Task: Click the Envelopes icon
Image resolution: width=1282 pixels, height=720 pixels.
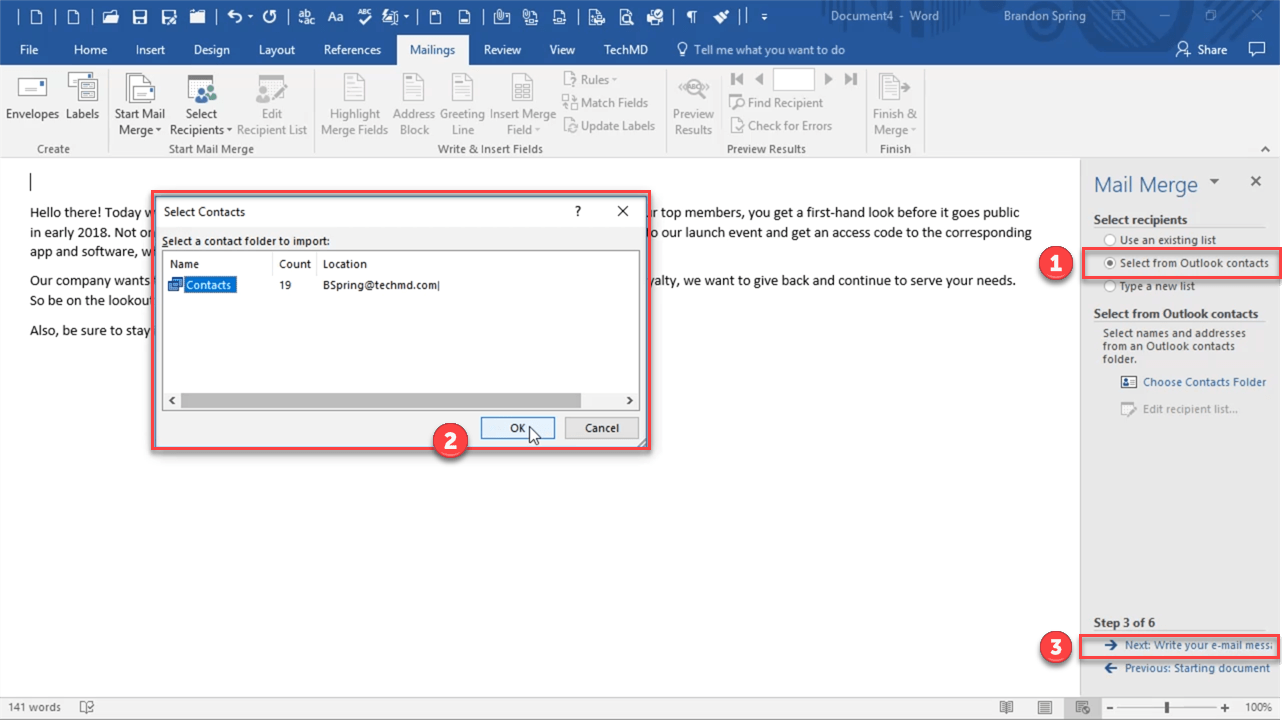Action: tap(32, 98)
